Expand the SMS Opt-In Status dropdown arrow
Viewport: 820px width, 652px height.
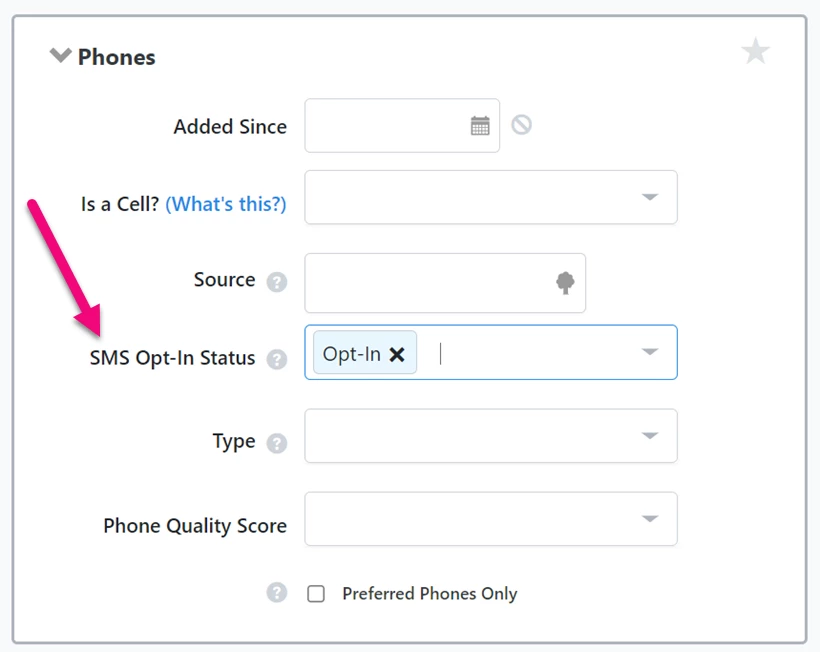(651, 353)
